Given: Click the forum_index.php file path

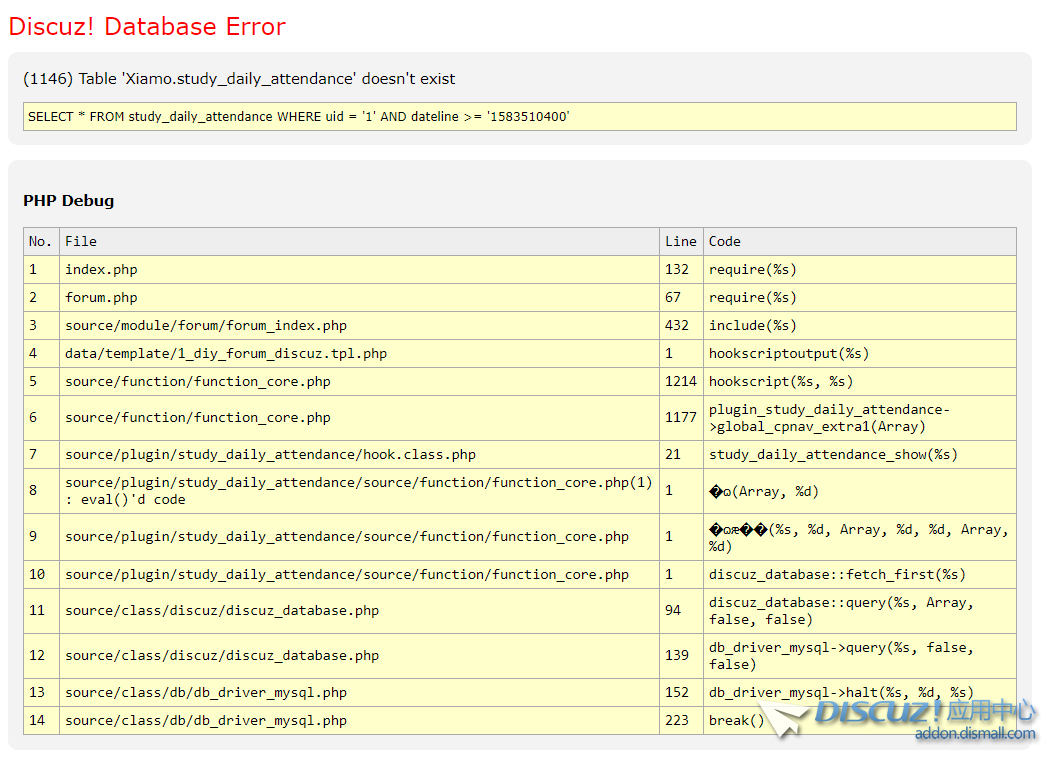Looking at the screenshot, I should click(x=206, y=326).
